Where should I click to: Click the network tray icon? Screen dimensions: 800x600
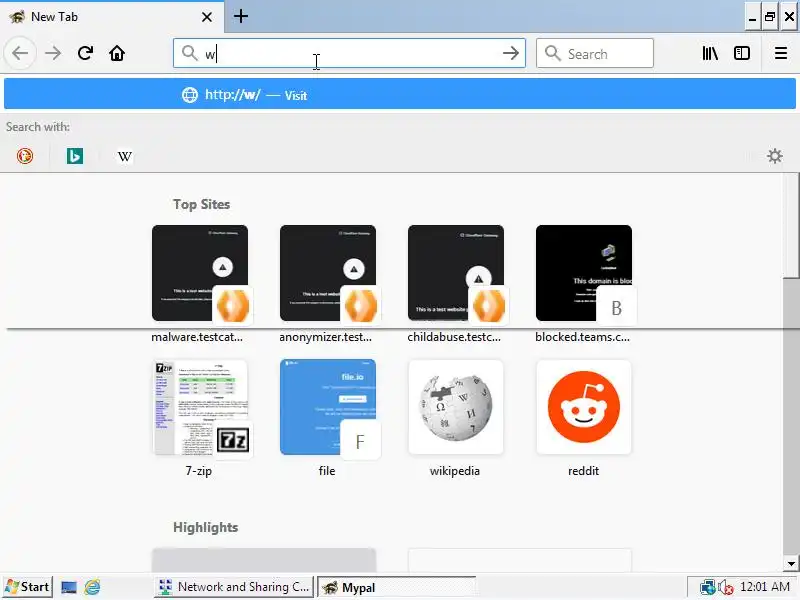(707, 587)
